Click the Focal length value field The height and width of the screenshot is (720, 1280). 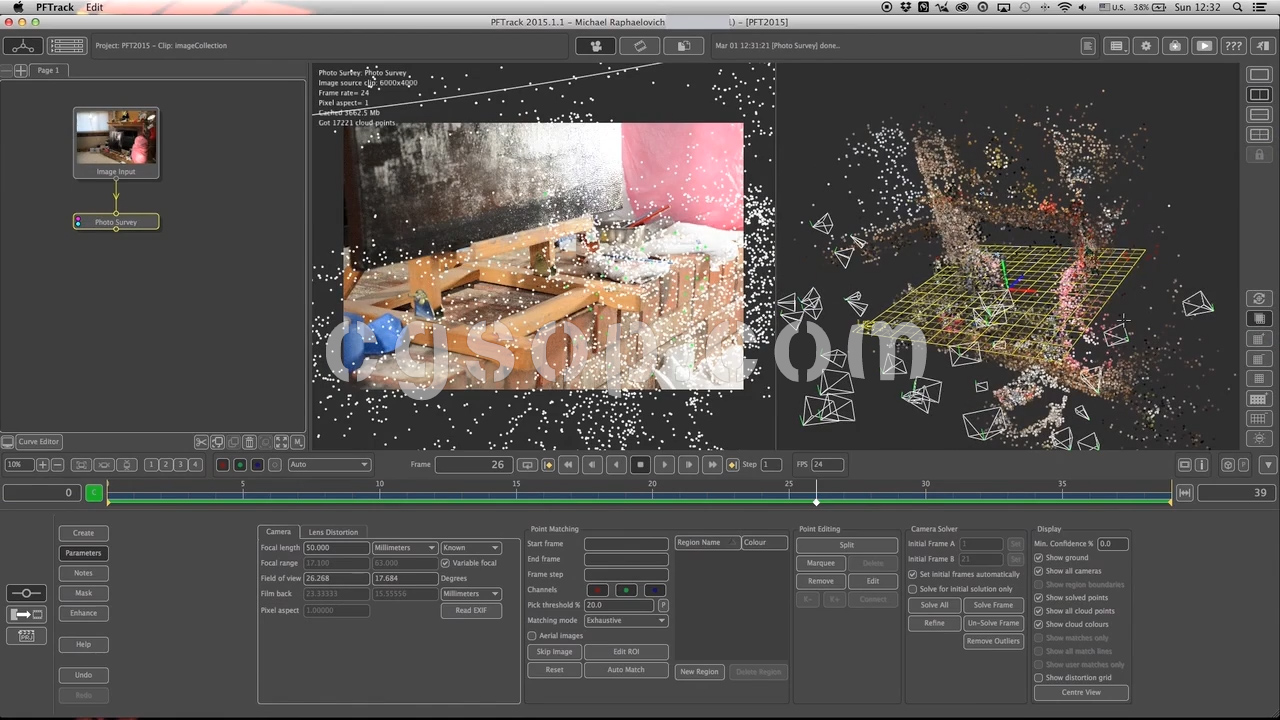336,548
